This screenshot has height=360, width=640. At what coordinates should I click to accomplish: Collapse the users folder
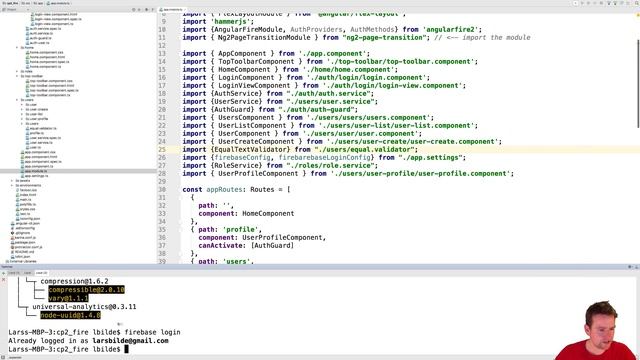pos(17,100)
